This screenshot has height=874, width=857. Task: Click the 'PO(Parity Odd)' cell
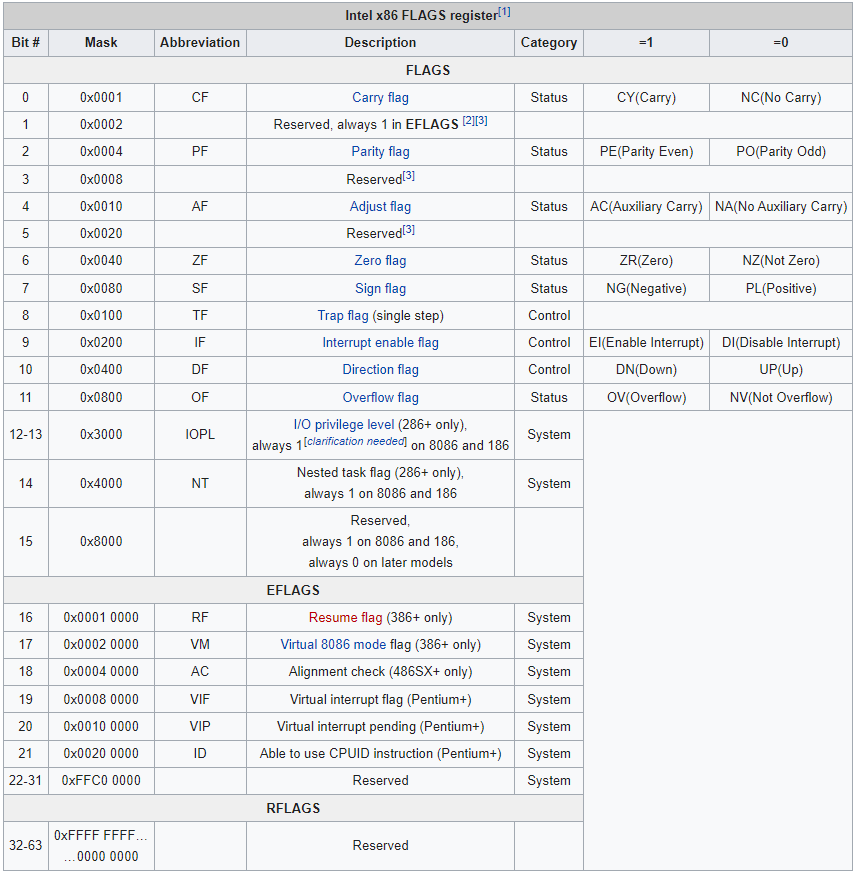tap(781, 152)
